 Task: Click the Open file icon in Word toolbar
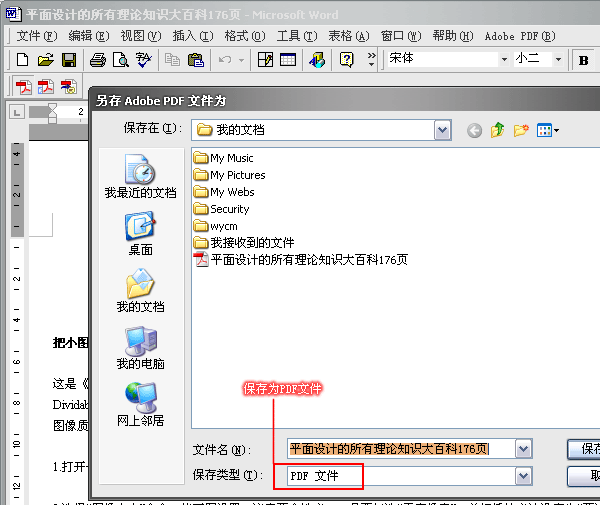pyautogui.click(x=46, y=60)
